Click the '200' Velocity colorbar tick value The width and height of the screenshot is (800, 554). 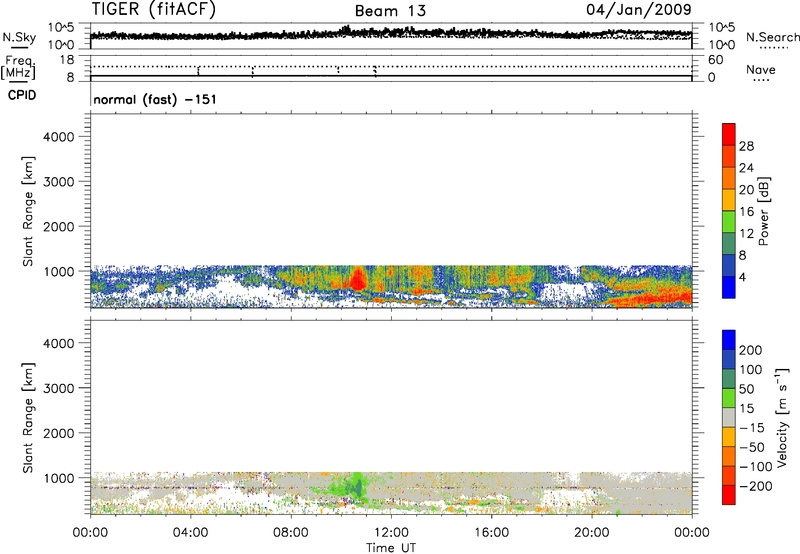tap(751, 350)
